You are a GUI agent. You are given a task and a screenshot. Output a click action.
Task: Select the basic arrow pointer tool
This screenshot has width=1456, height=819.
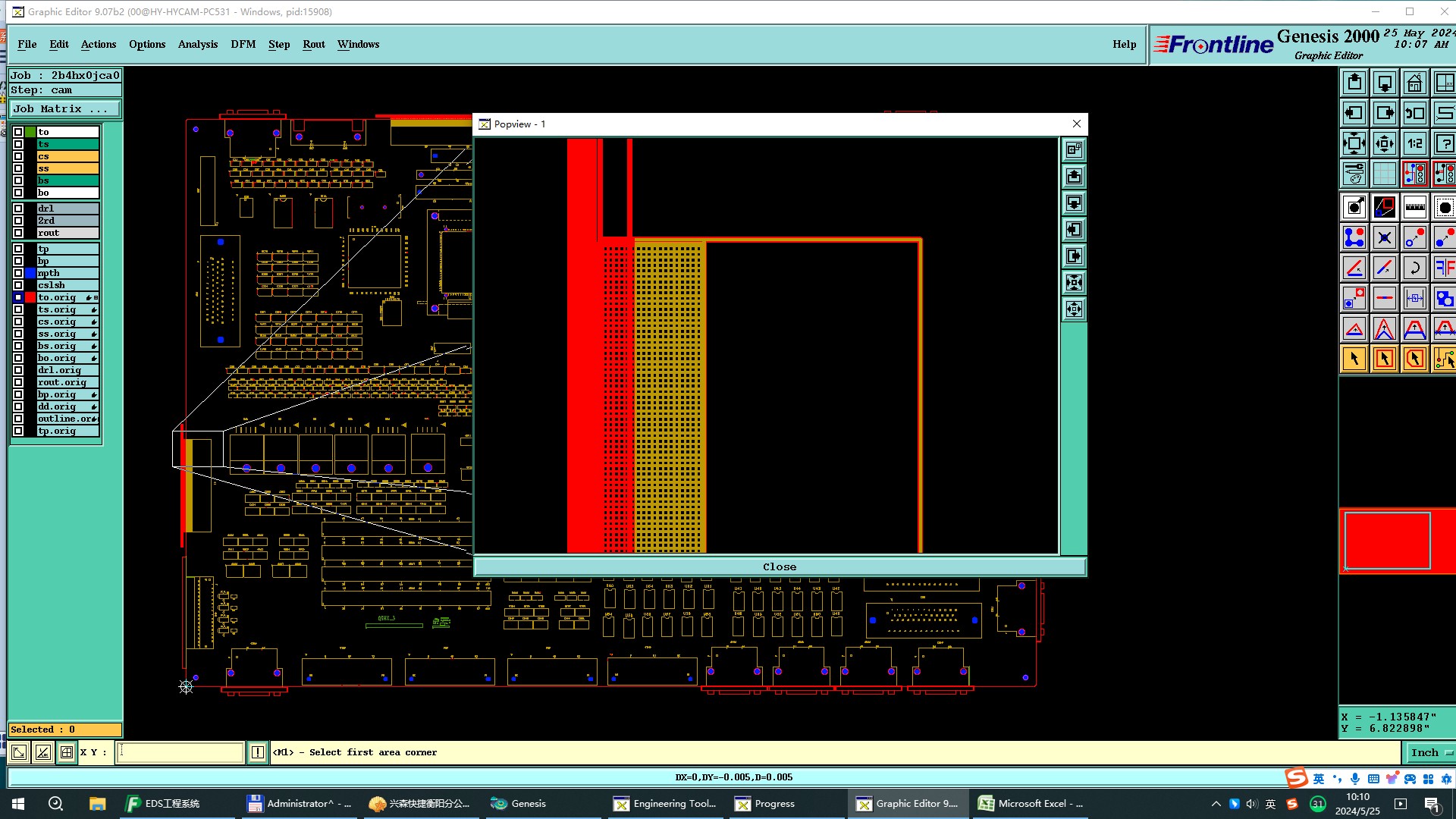(x=1354, y=359)
